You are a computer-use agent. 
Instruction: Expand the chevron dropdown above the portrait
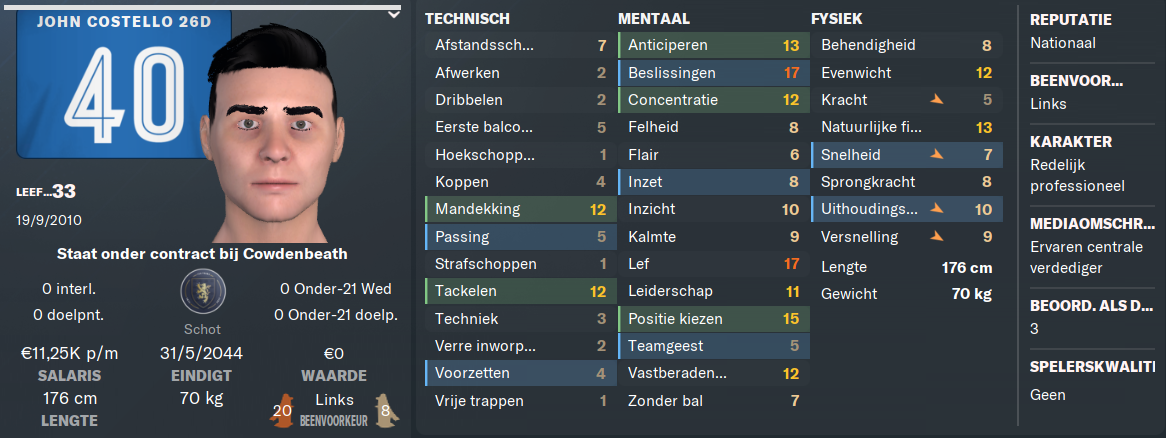click(x=394, y=15)
